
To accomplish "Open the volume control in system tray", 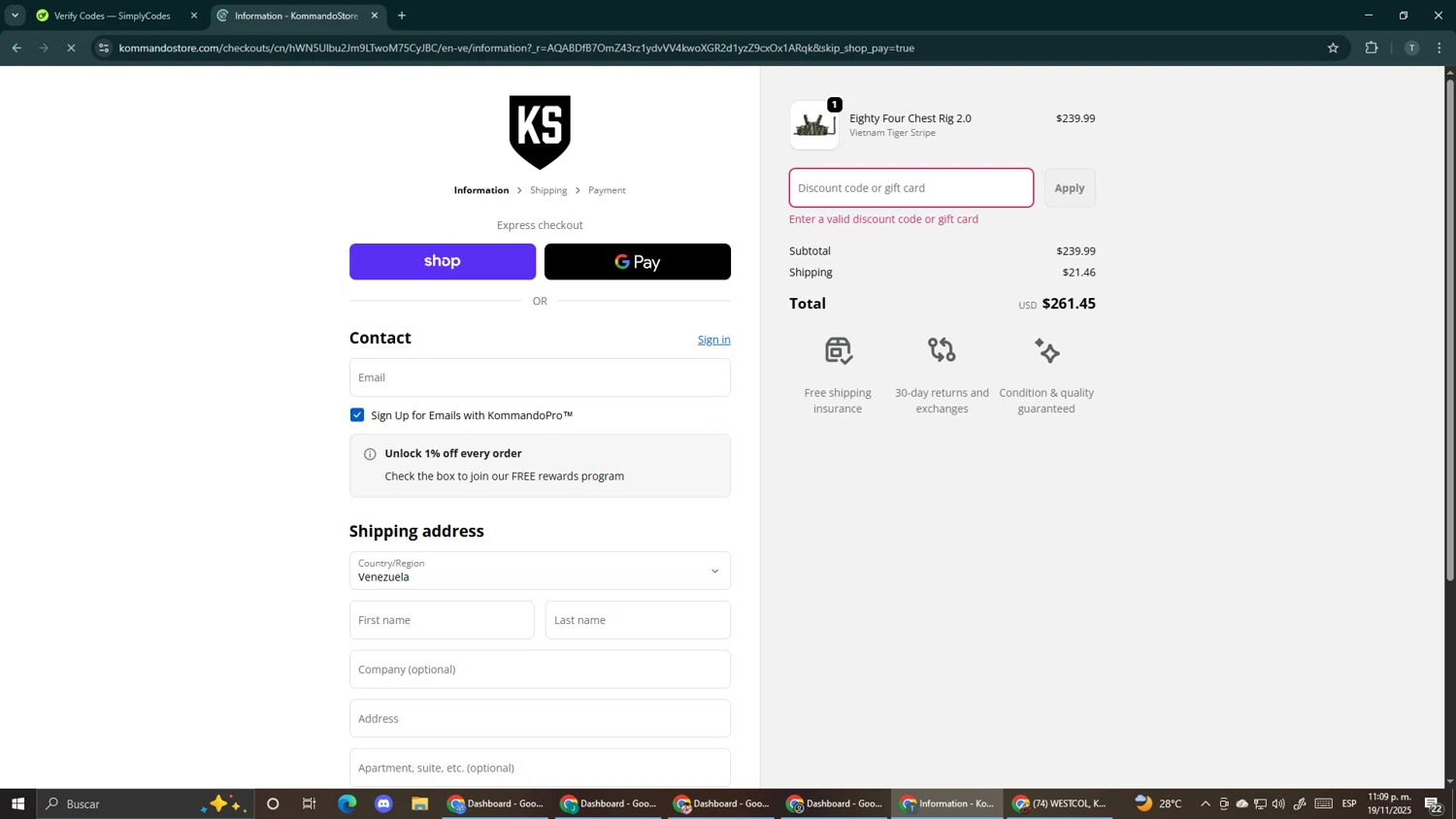I will click(1278, 803).
